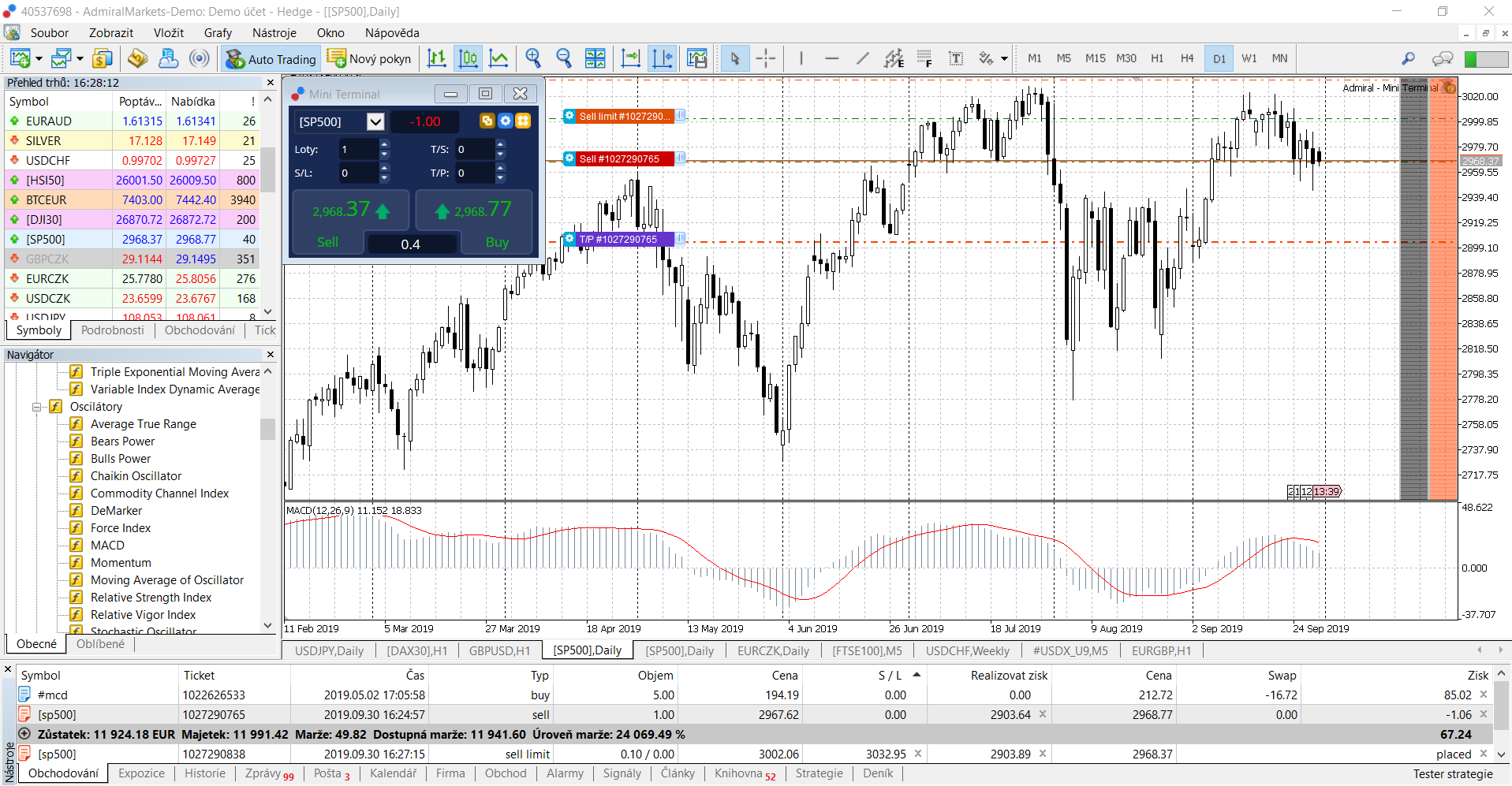The image size is (1512, 786).
Task: Collapse the Oscilátory tree node
Action: (x=36, y=407)
